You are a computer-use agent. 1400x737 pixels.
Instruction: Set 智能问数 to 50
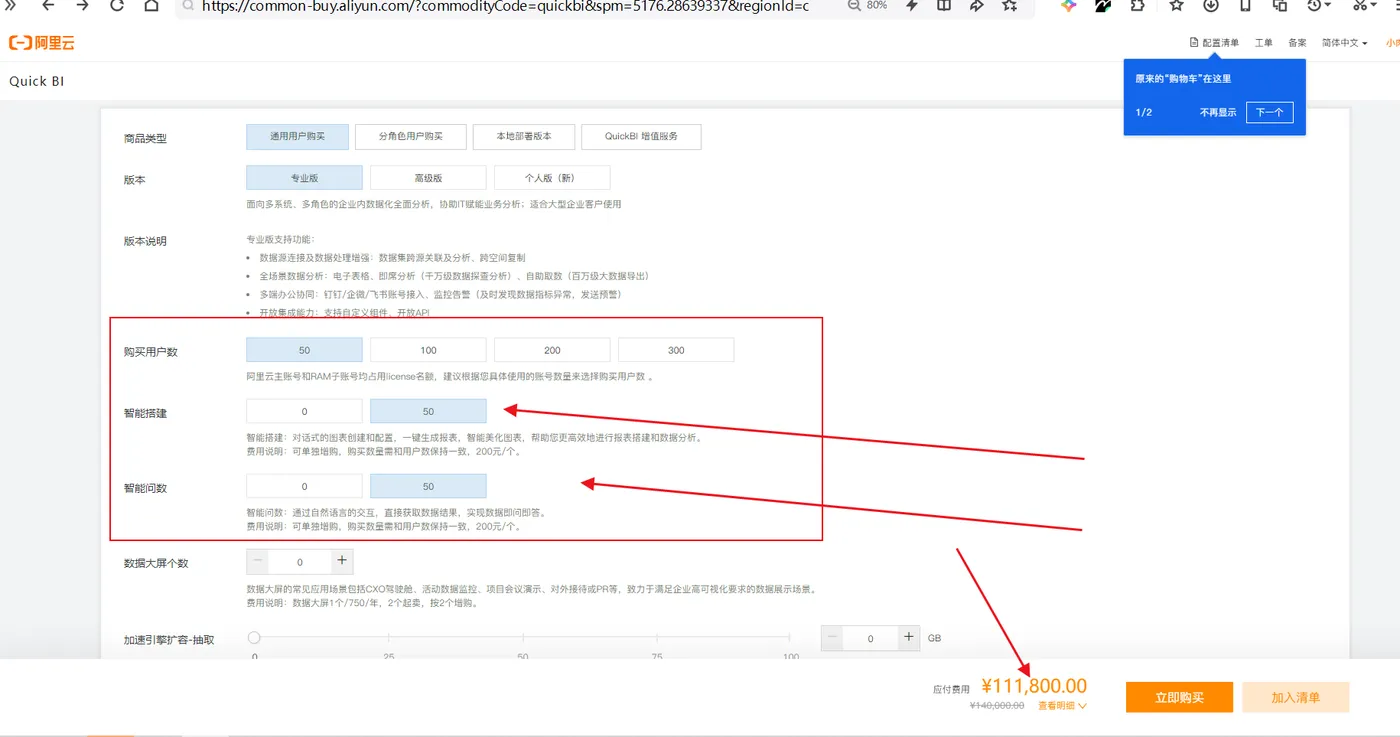pos(428,486)
